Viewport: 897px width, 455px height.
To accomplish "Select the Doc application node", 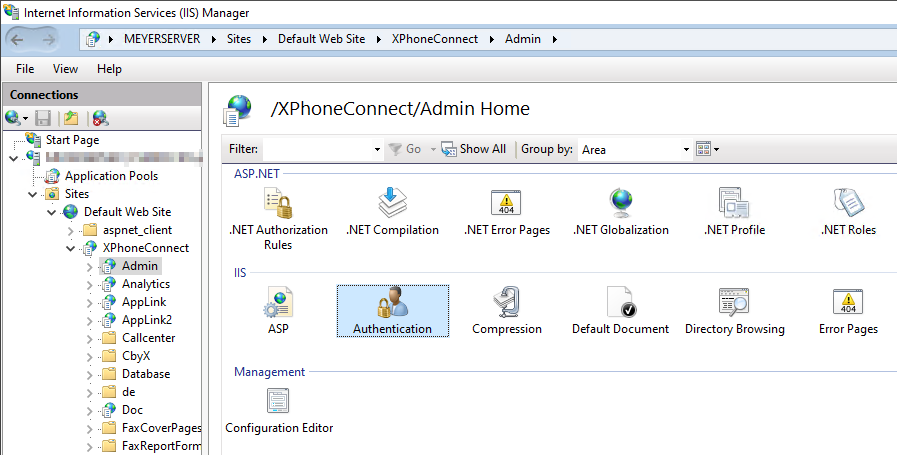I will point(132,410).
